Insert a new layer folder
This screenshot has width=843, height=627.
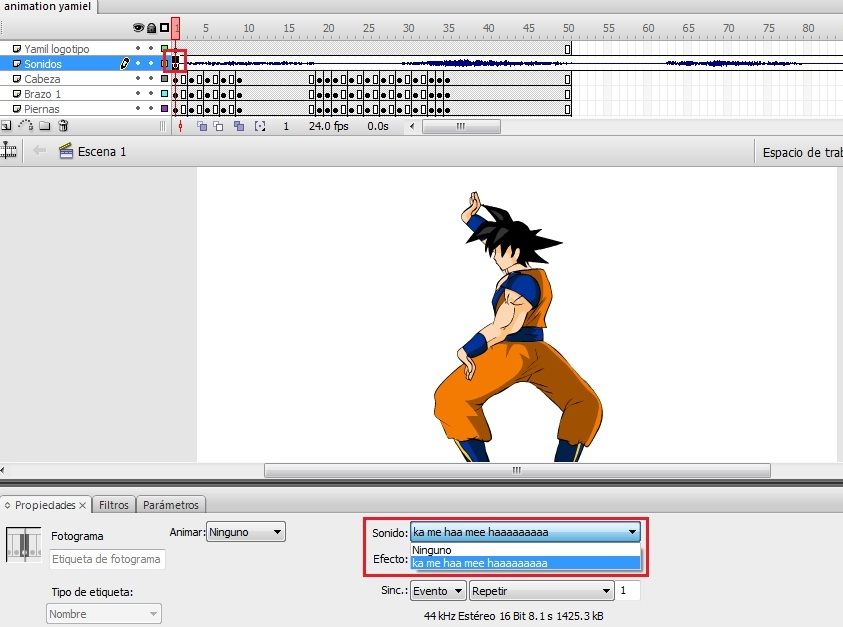pos(44,127)
